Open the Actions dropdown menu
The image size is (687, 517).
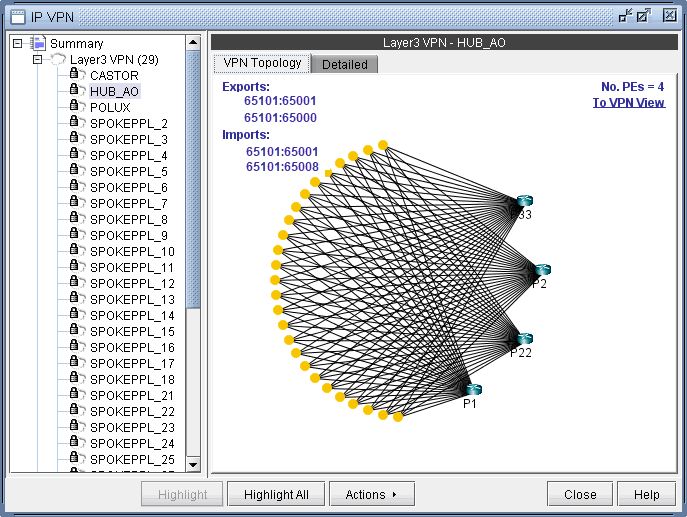click(372, 494)
